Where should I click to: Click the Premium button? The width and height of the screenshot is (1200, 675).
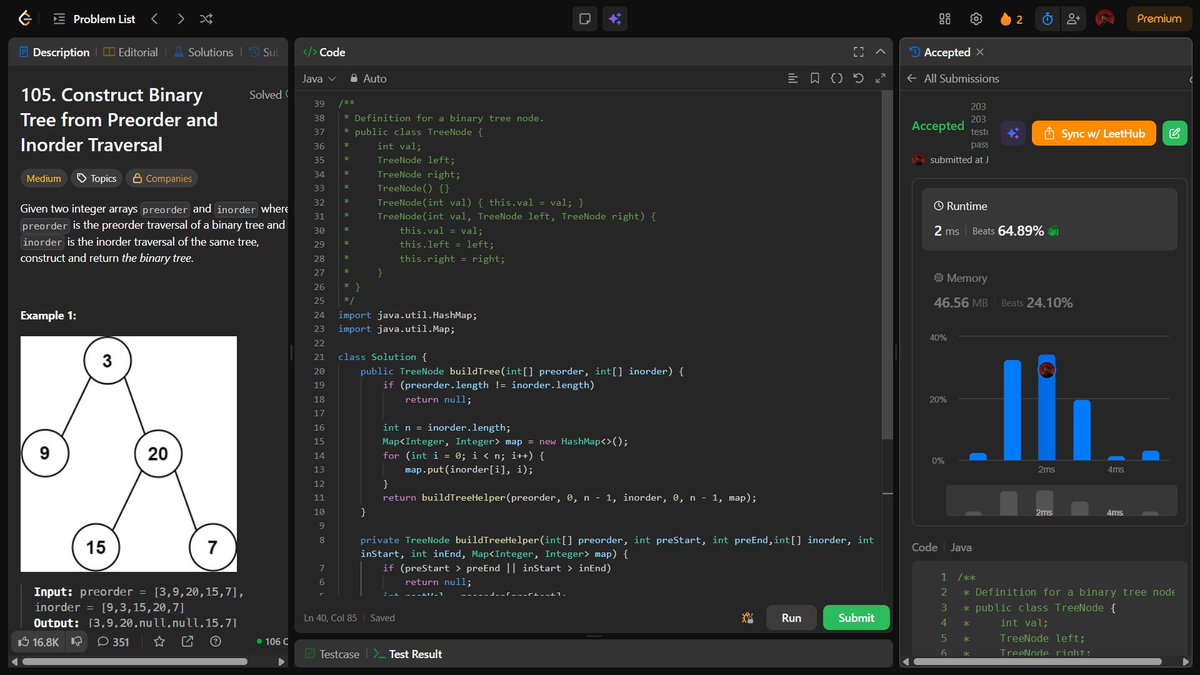coord(1159,18)
